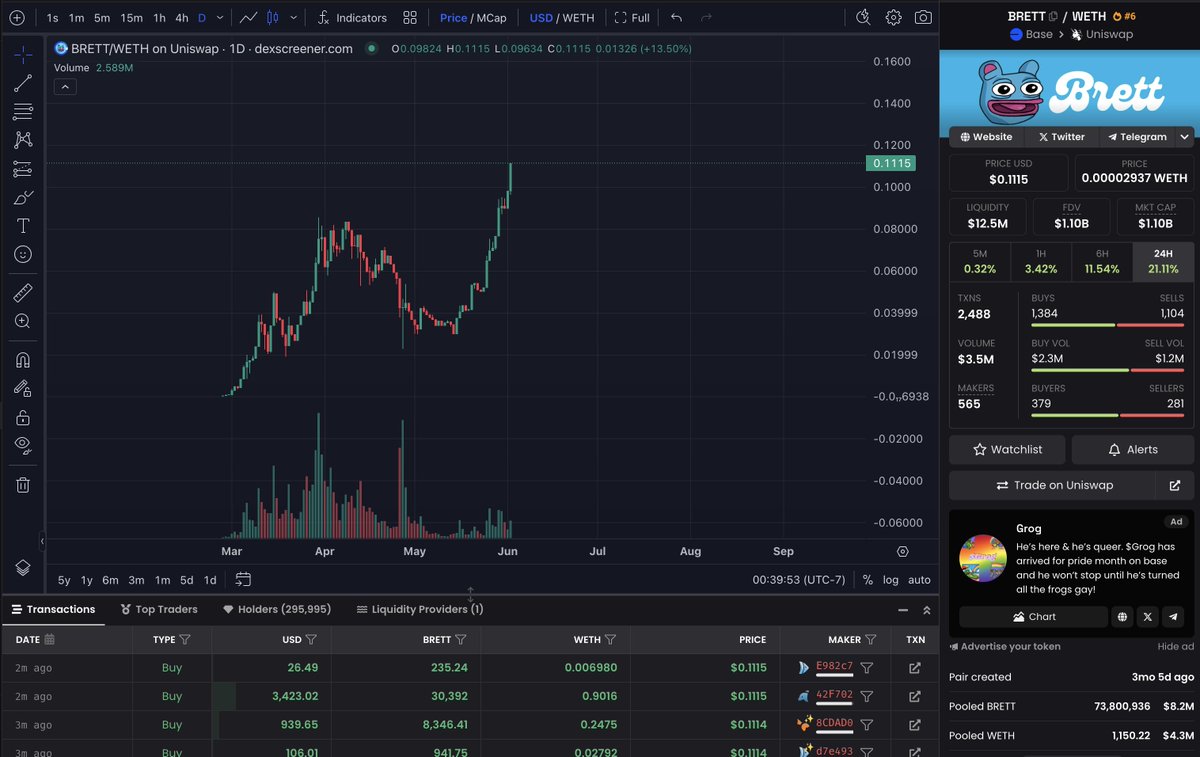Screen dimensions: 1200x757
Task: Trade on Uniswap button
Action: click(1051, 485)
